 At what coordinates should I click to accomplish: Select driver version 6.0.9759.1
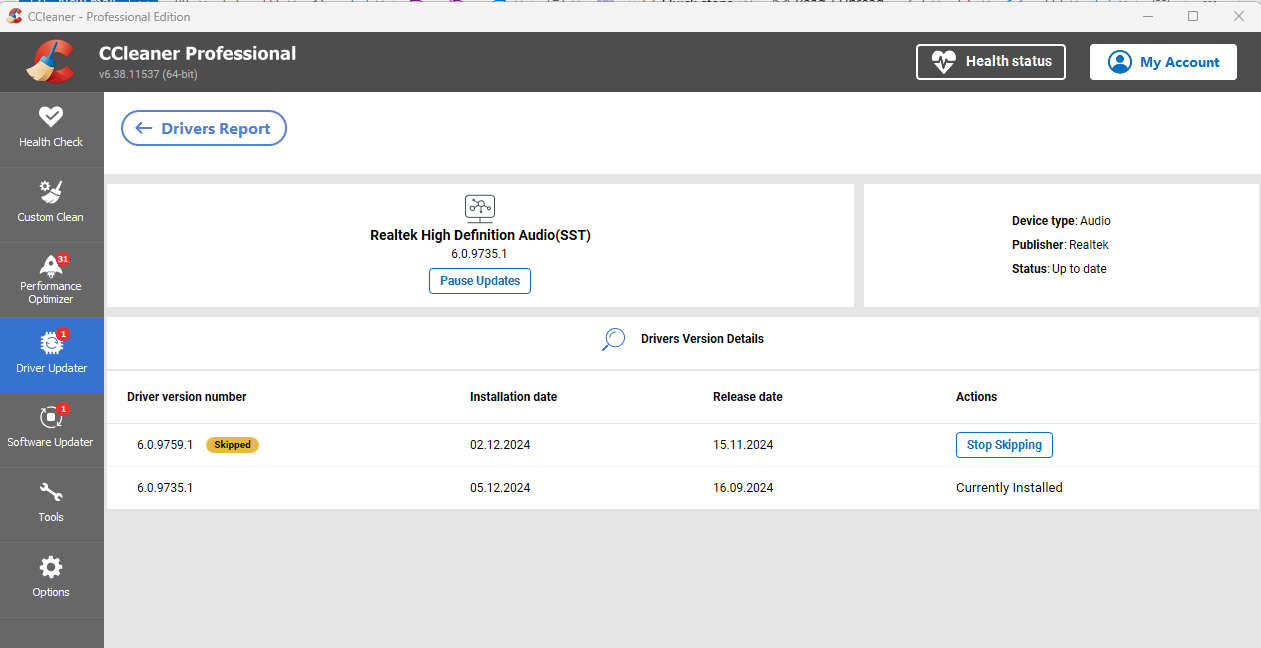click(165, 445)
